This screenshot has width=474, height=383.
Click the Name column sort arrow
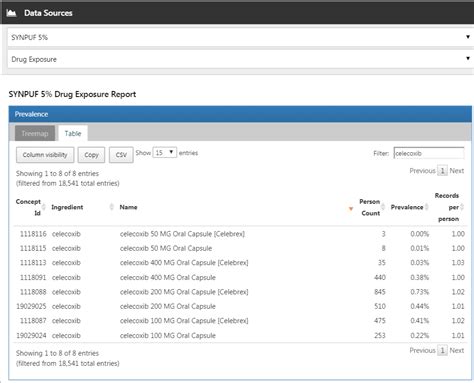[x=351, y=209]
